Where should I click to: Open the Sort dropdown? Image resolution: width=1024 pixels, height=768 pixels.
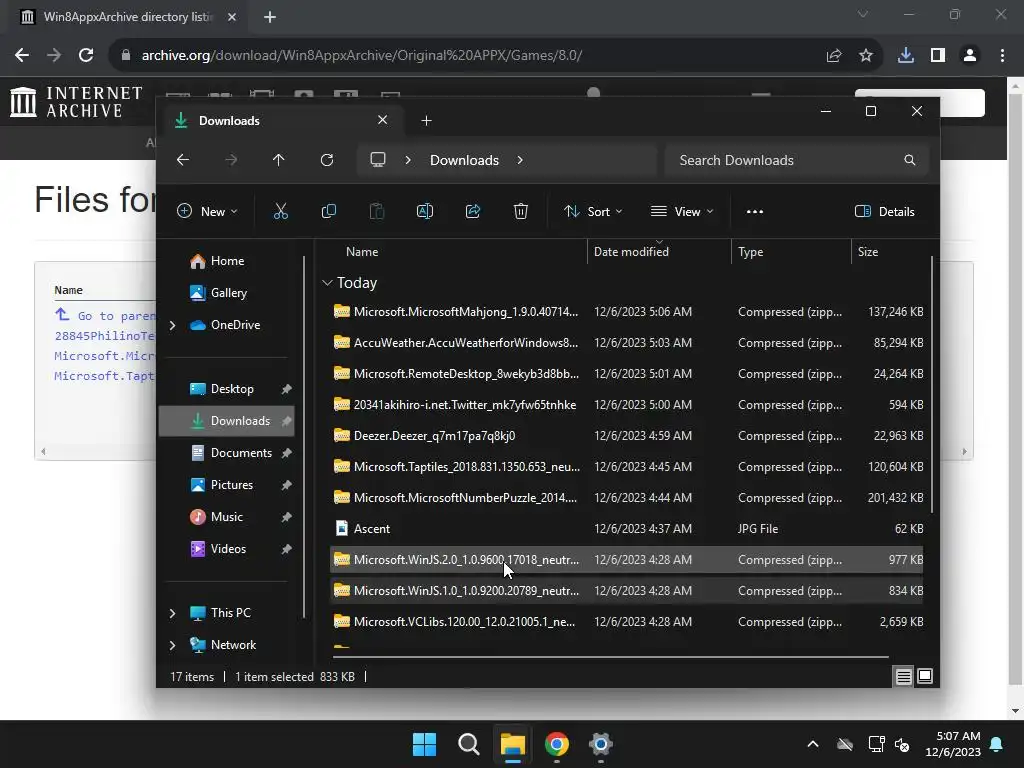coord(593,212)
